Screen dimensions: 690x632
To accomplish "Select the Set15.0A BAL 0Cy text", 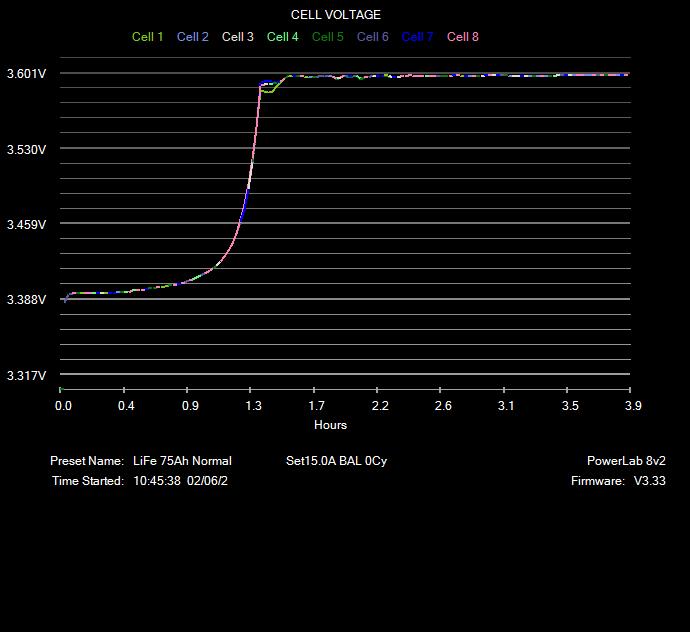I will pos(336,461).
